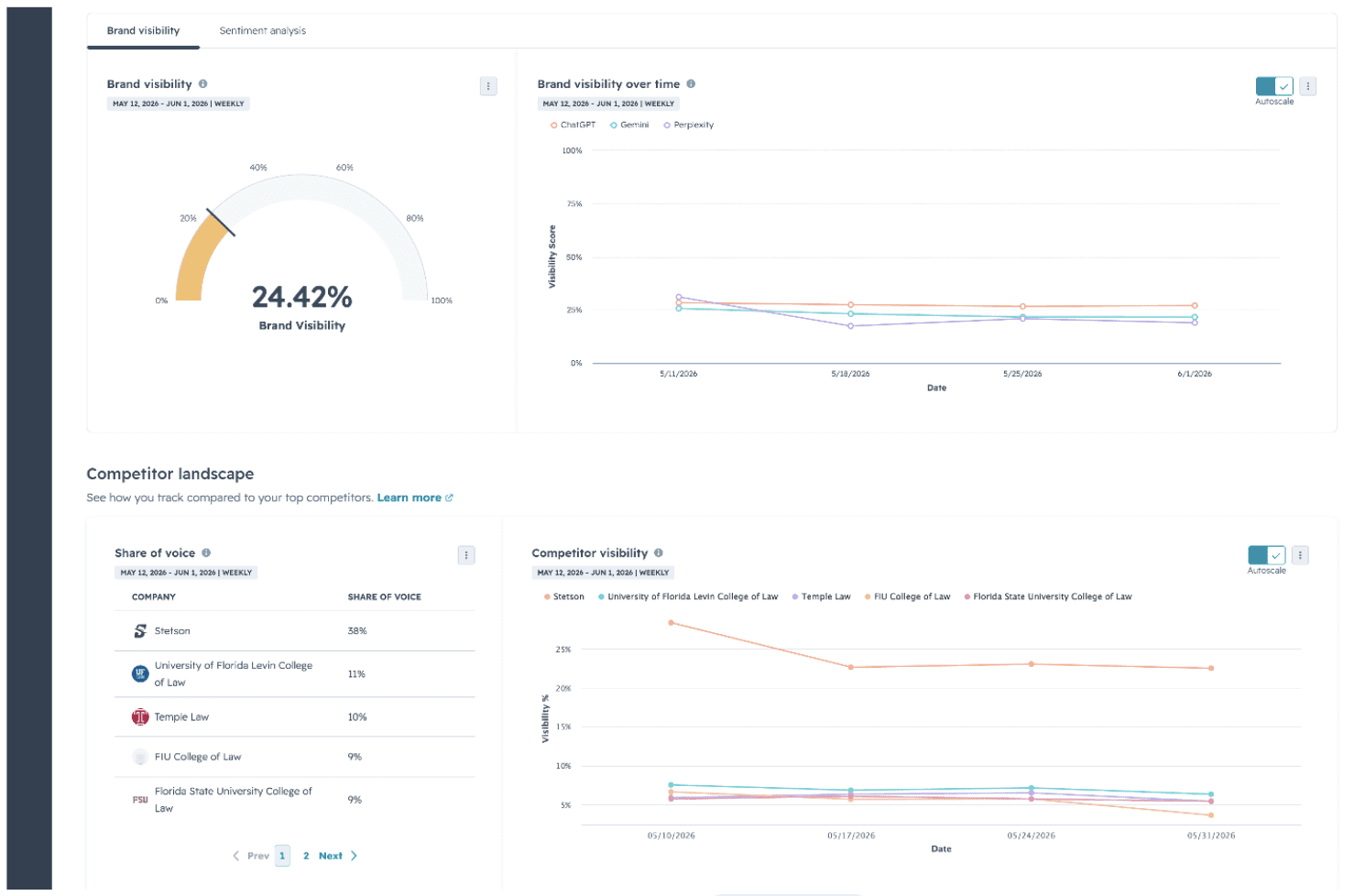Click the Temple Law logo icon
Viewport: 1365px width, 896px height.
point(140,717)
